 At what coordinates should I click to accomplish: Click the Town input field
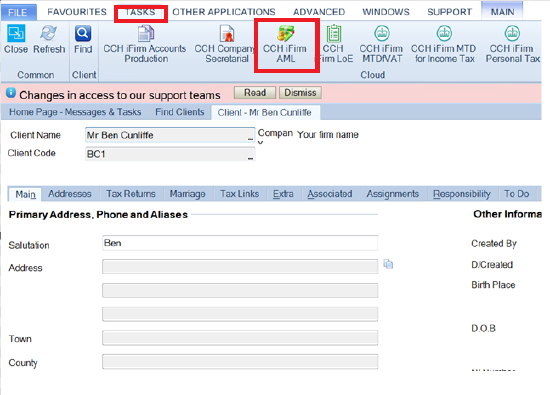coord(240,338)
